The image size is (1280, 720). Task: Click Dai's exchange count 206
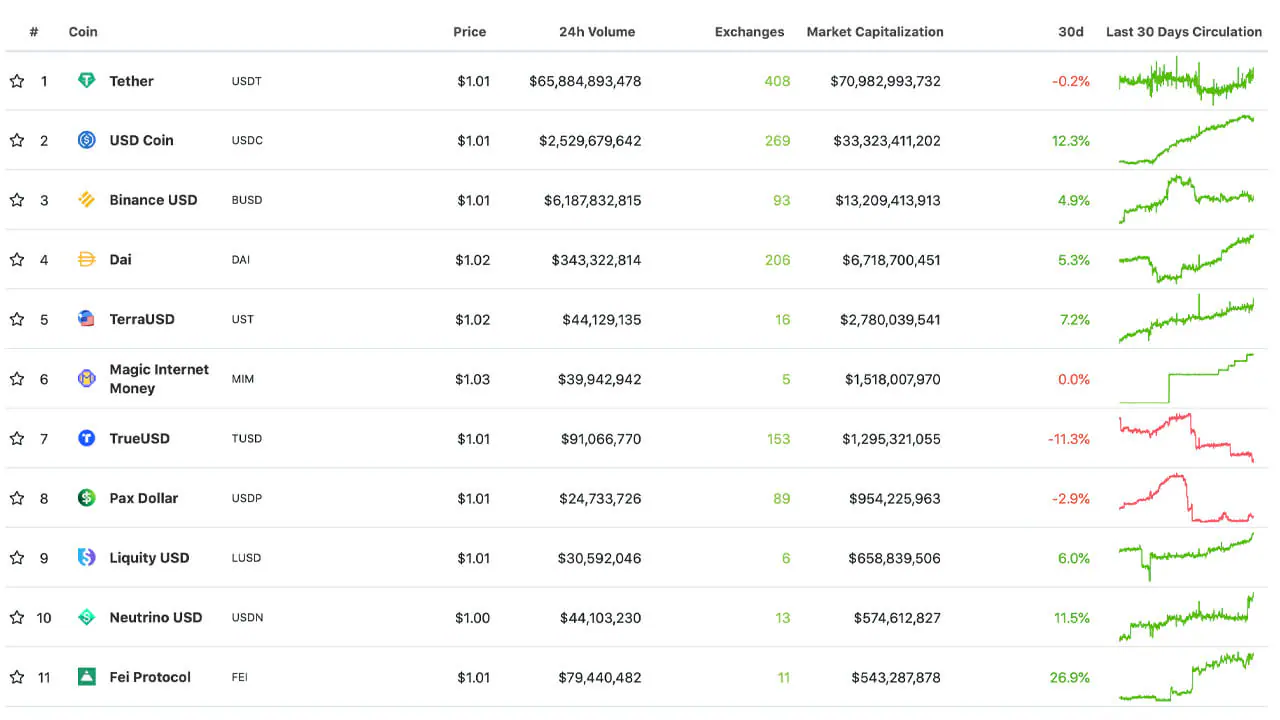(777, 260)
